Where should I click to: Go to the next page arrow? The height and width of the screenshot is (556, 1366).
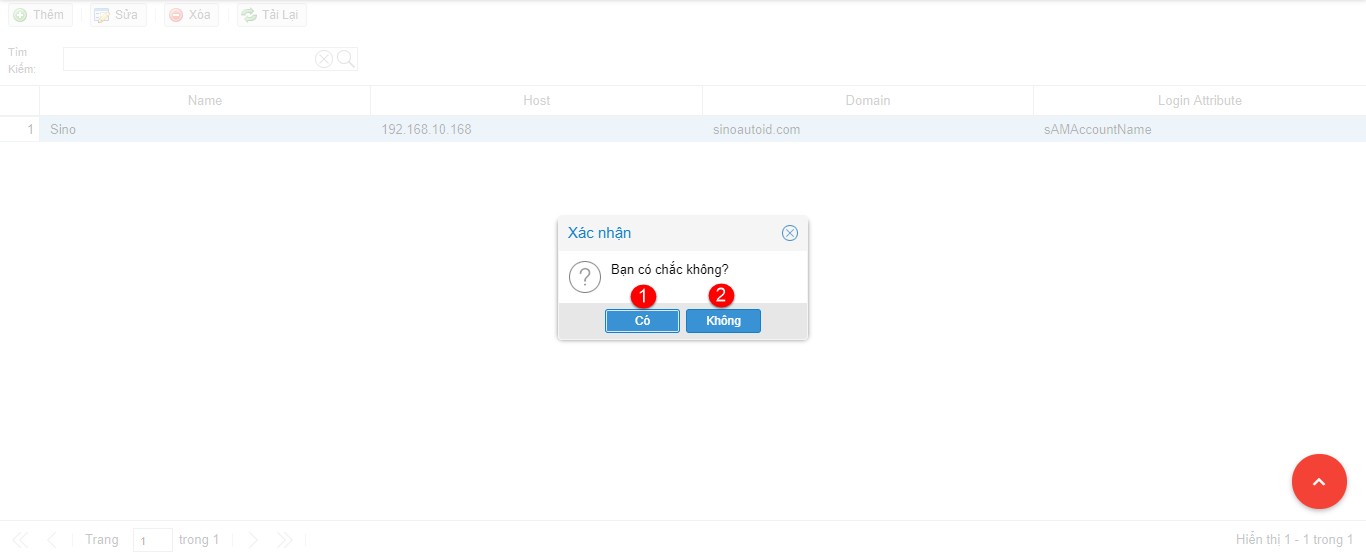pyautogui.click(x=252, y=540)
